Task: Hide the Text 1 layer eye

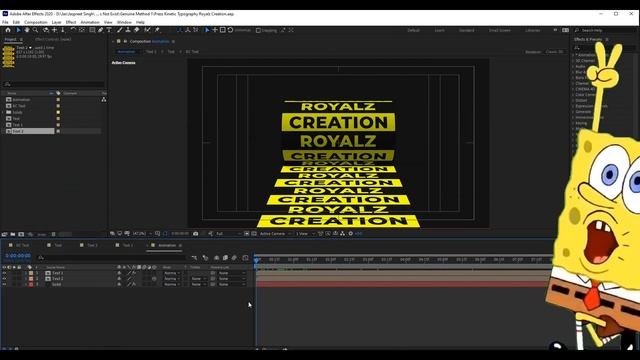Action: click(4, 273)
